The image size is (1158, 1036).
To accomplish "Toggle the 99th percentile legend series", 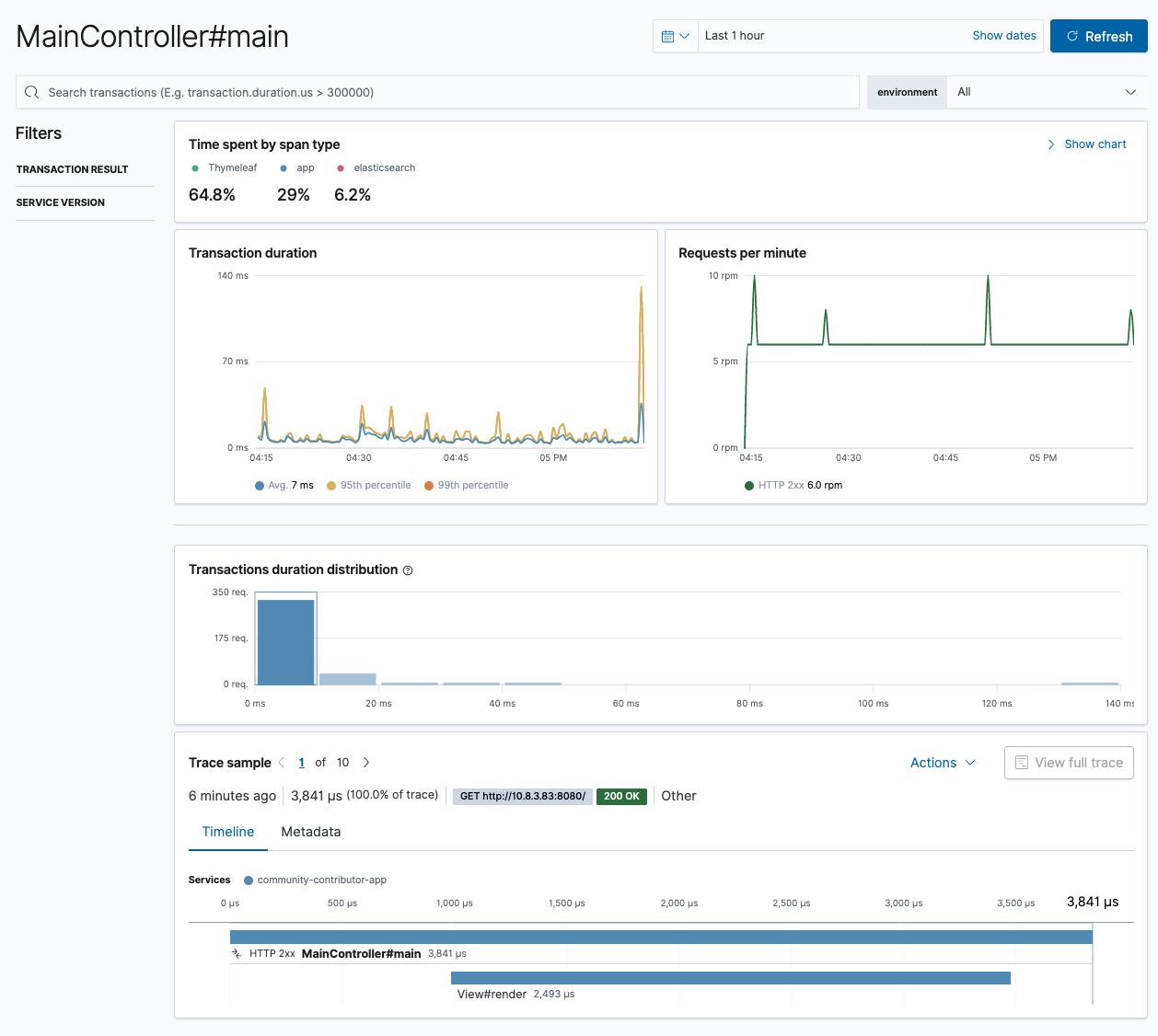I will (x=468, y=485).
